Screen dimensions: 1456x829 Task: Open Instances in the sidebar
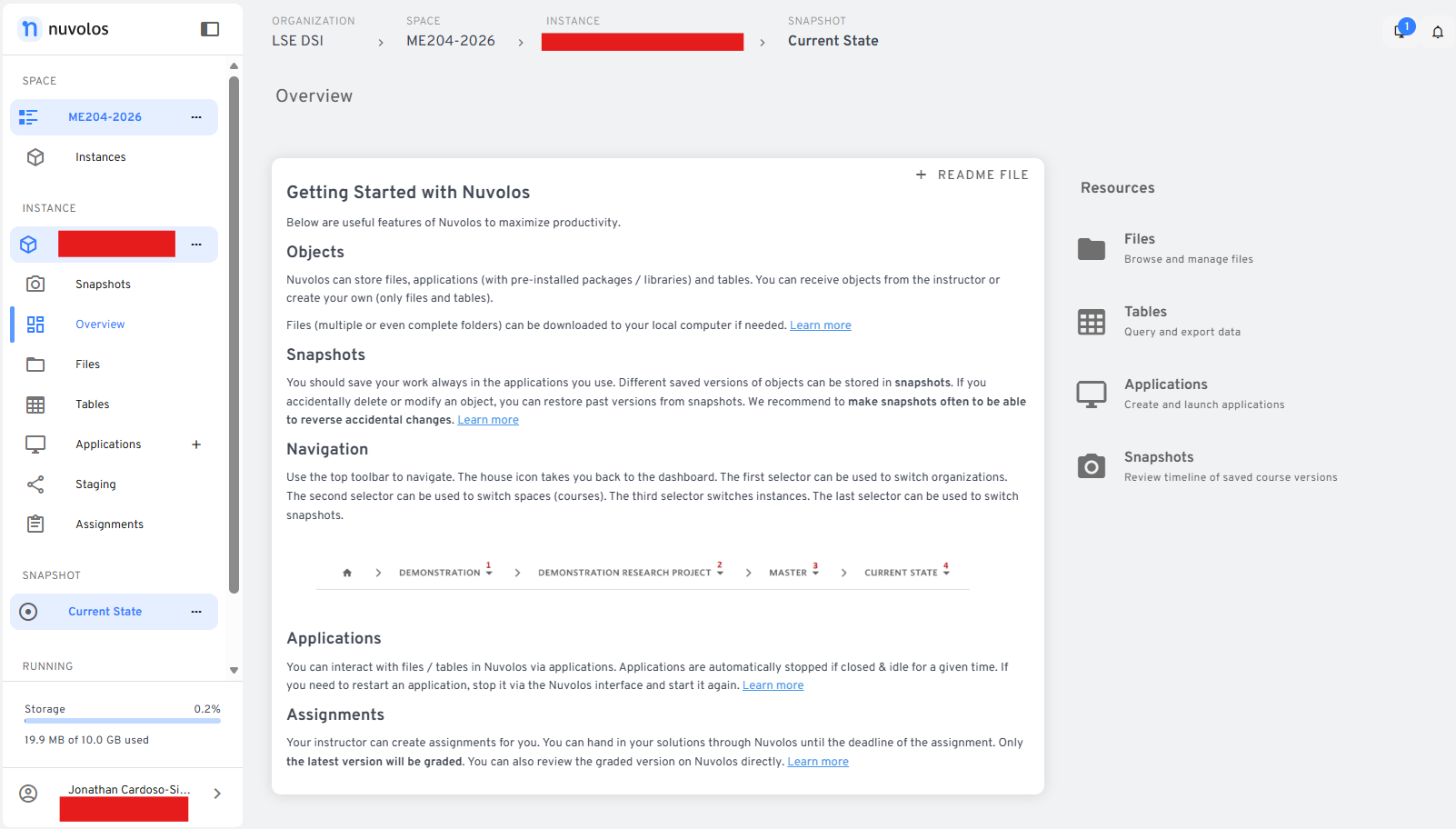[x=101, y=157]
